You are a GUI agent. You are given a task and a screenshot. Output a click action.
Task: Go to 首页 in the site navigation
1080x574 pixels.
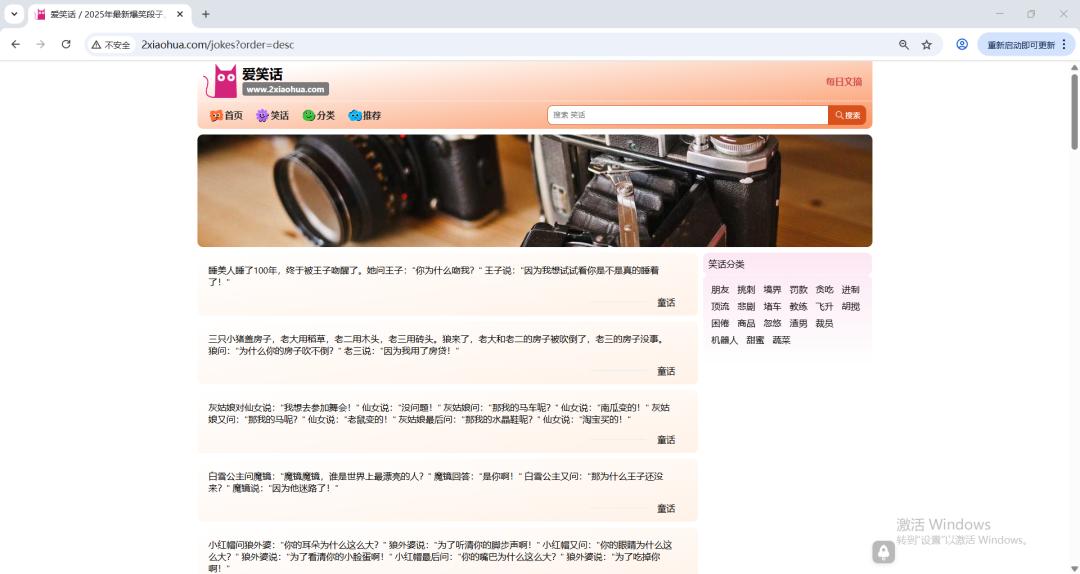pos(227,116)
